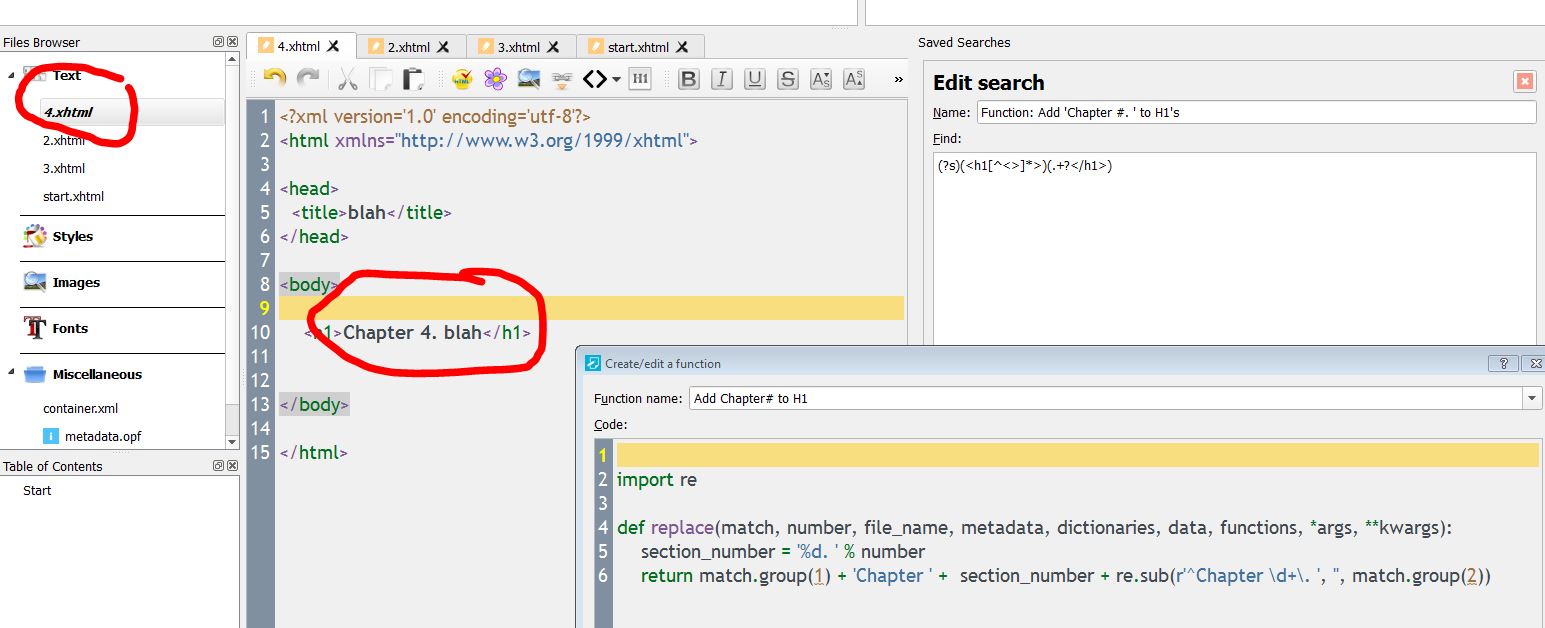Click the insert image magnifier icon
1545x628 pixels.
click(528, 79)
